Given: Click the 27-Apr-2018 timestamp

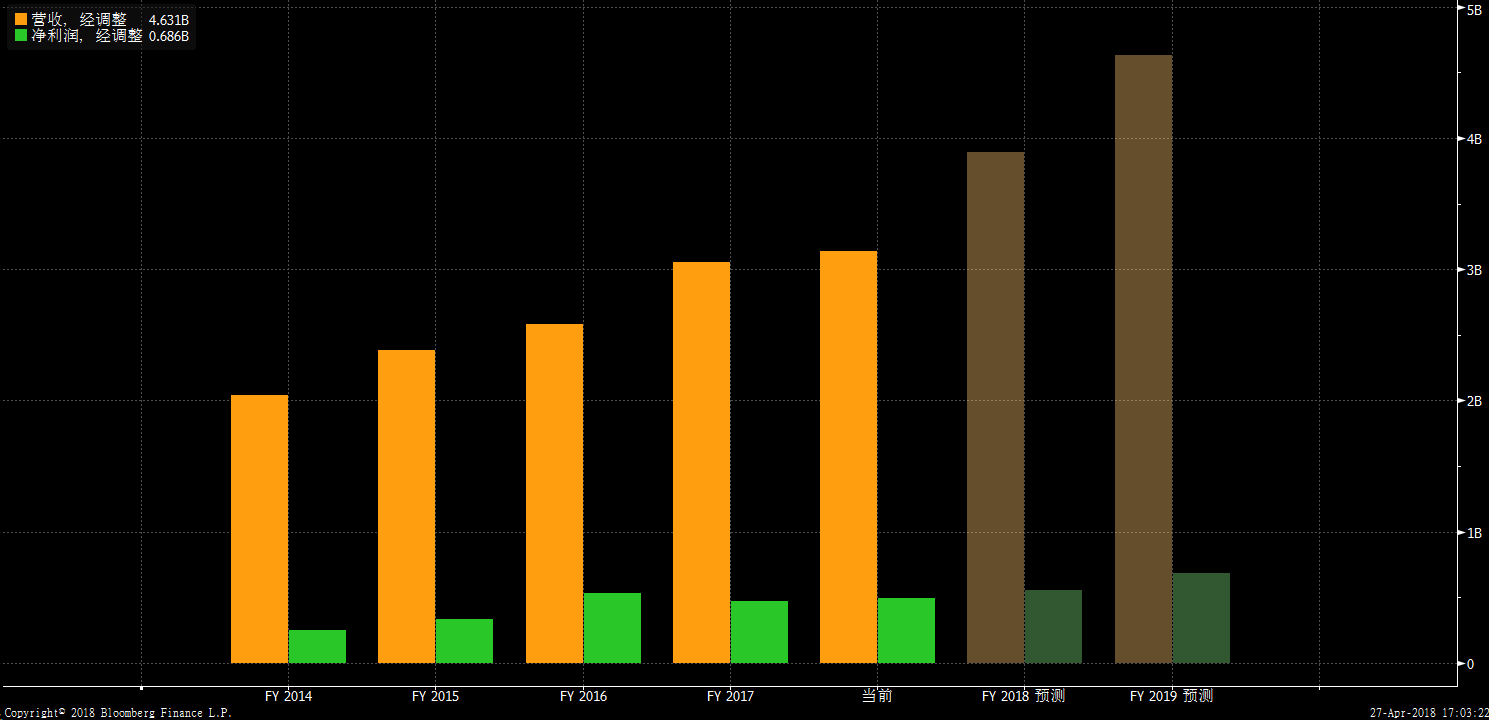Looking at the screenshot, I should 1426,713.
